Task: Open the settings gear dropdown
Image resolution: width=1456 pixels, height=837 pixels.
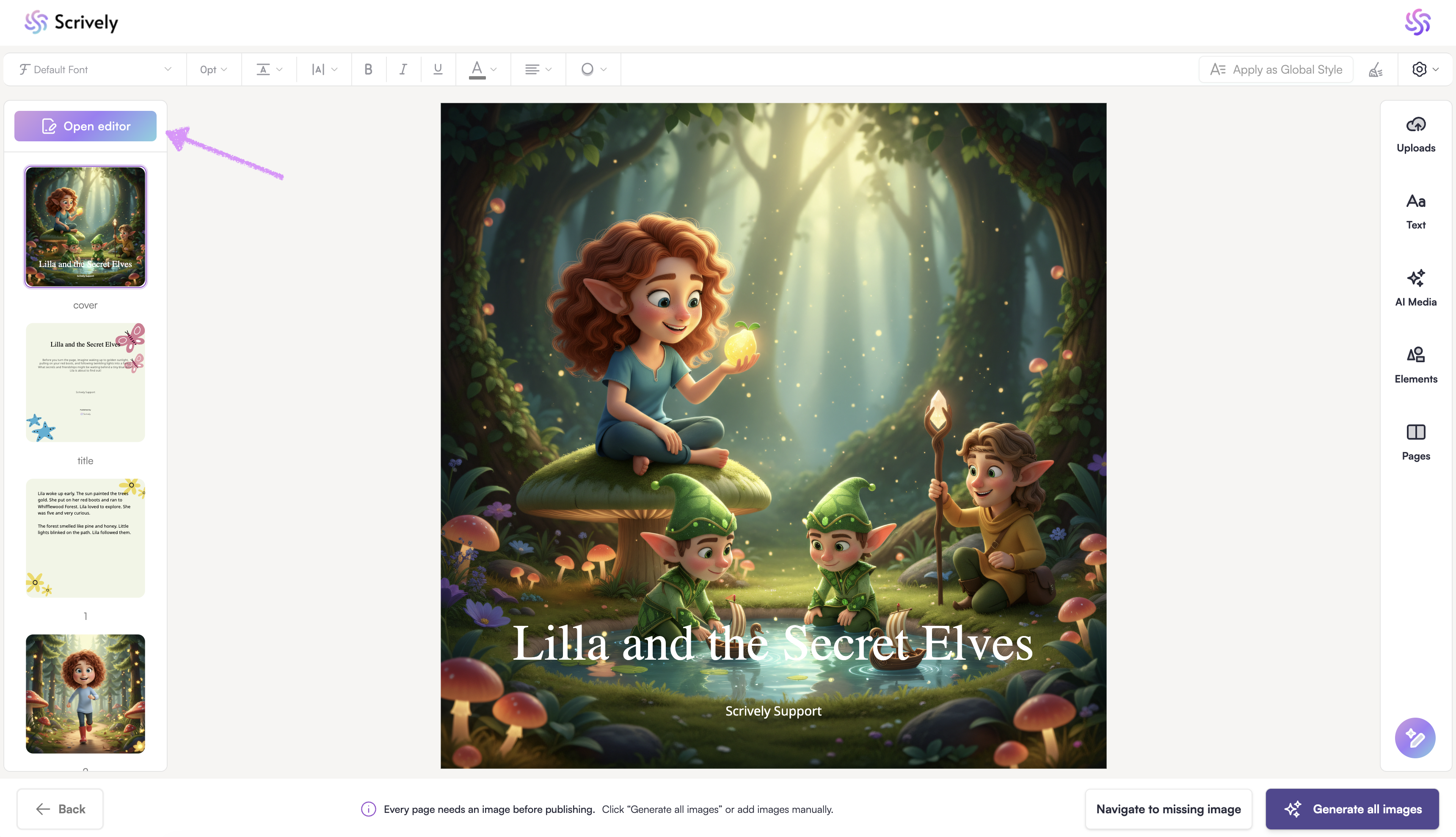Action: pos(1424,69)
